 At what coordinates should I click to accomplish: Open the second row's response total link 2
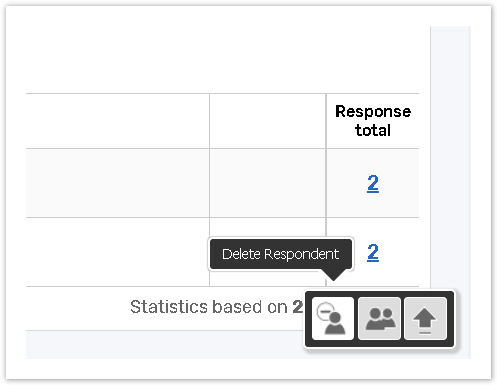(x=373, y=252)
